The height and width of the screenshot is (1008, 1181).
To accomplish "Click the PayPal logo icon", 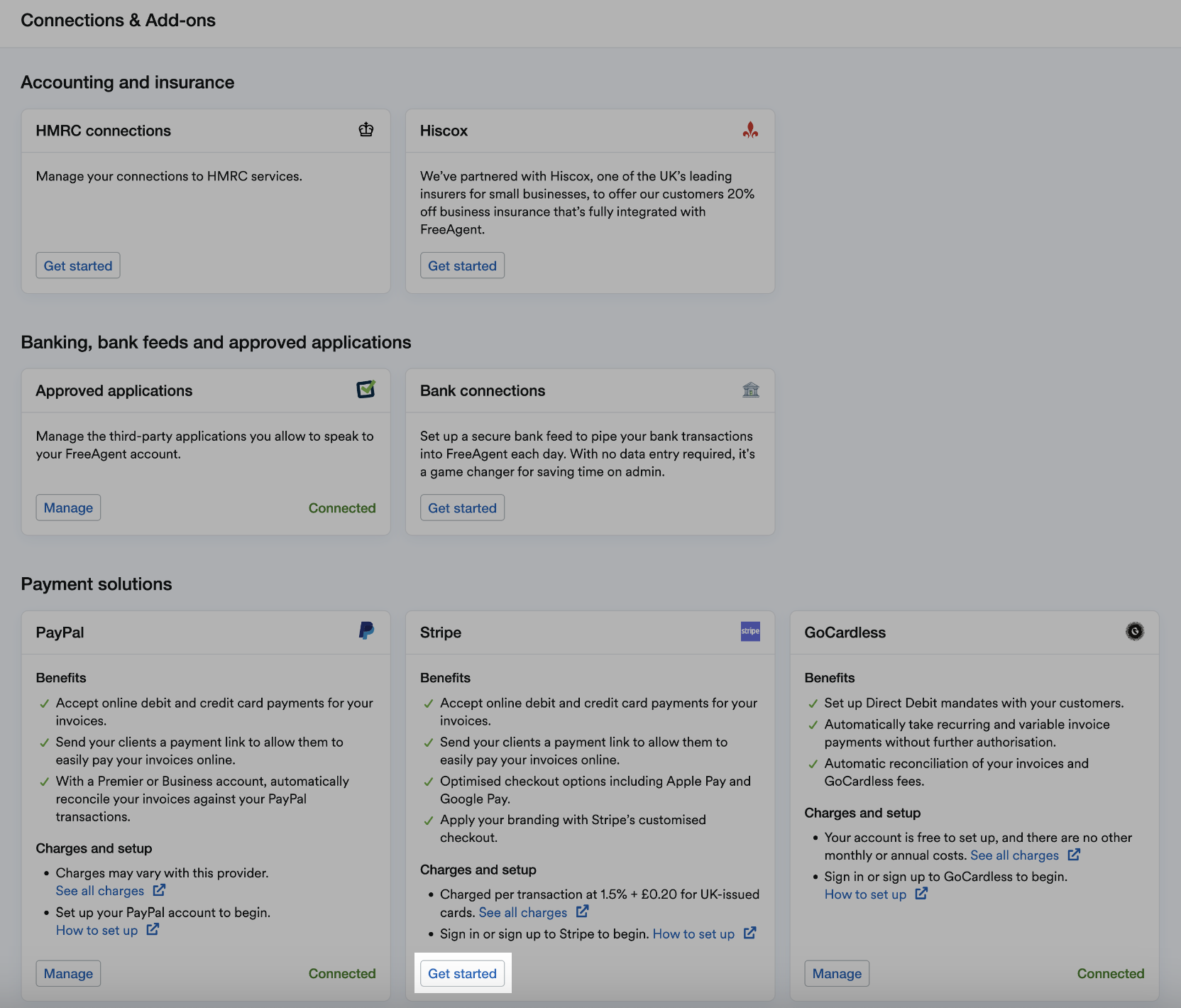I will [366, 631].
